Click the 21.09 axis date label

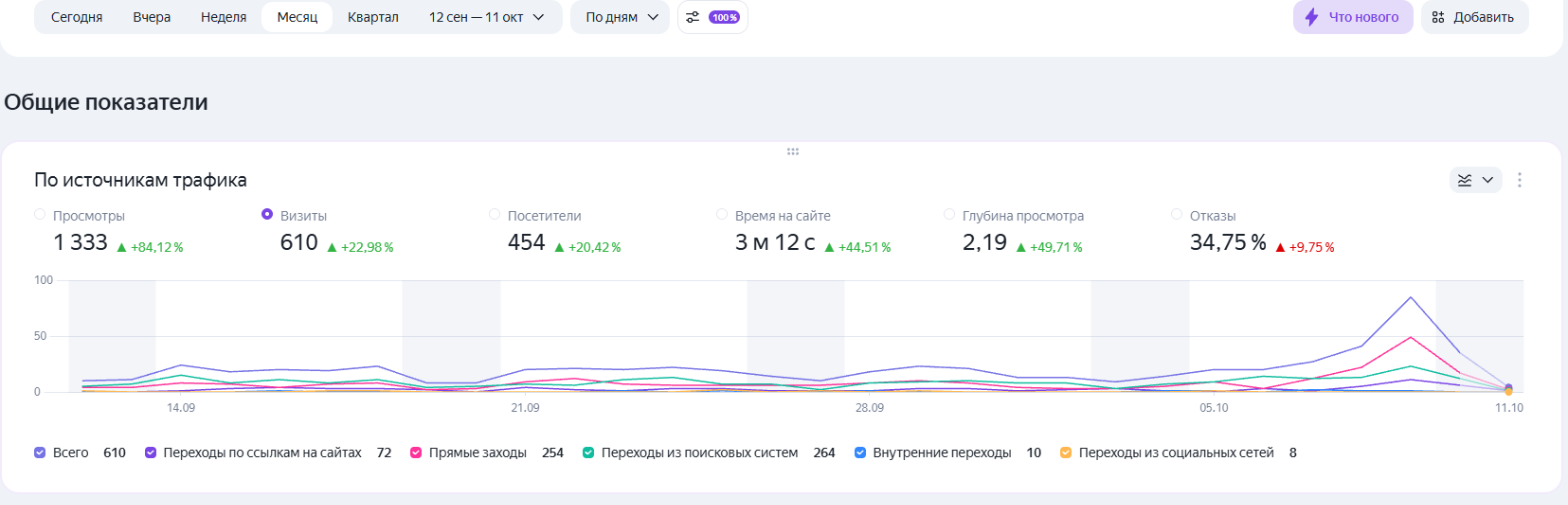tap(525, 408)
